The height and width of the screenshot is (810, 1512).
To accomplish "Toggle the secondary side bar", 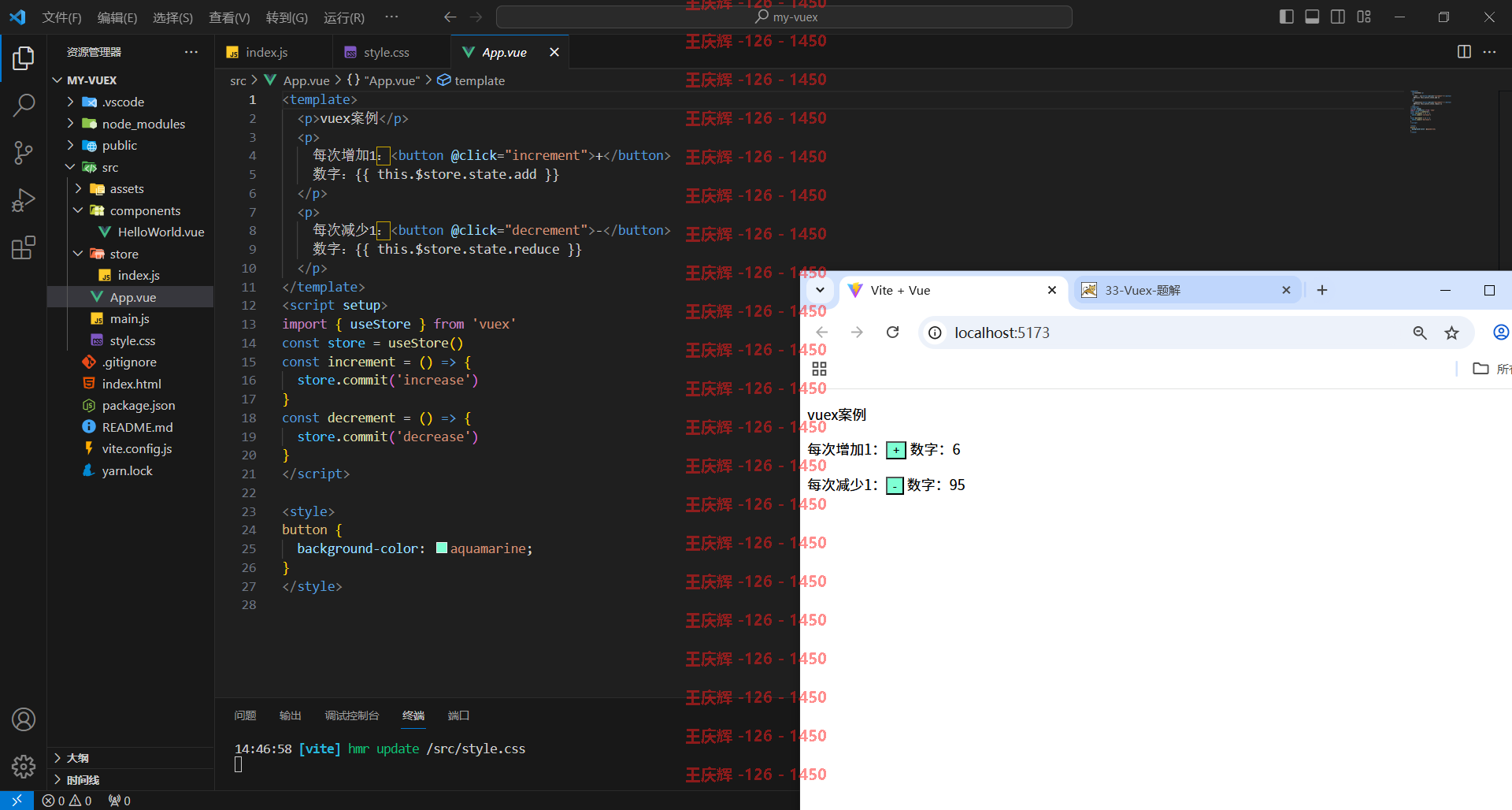I will click(1338, 17).
